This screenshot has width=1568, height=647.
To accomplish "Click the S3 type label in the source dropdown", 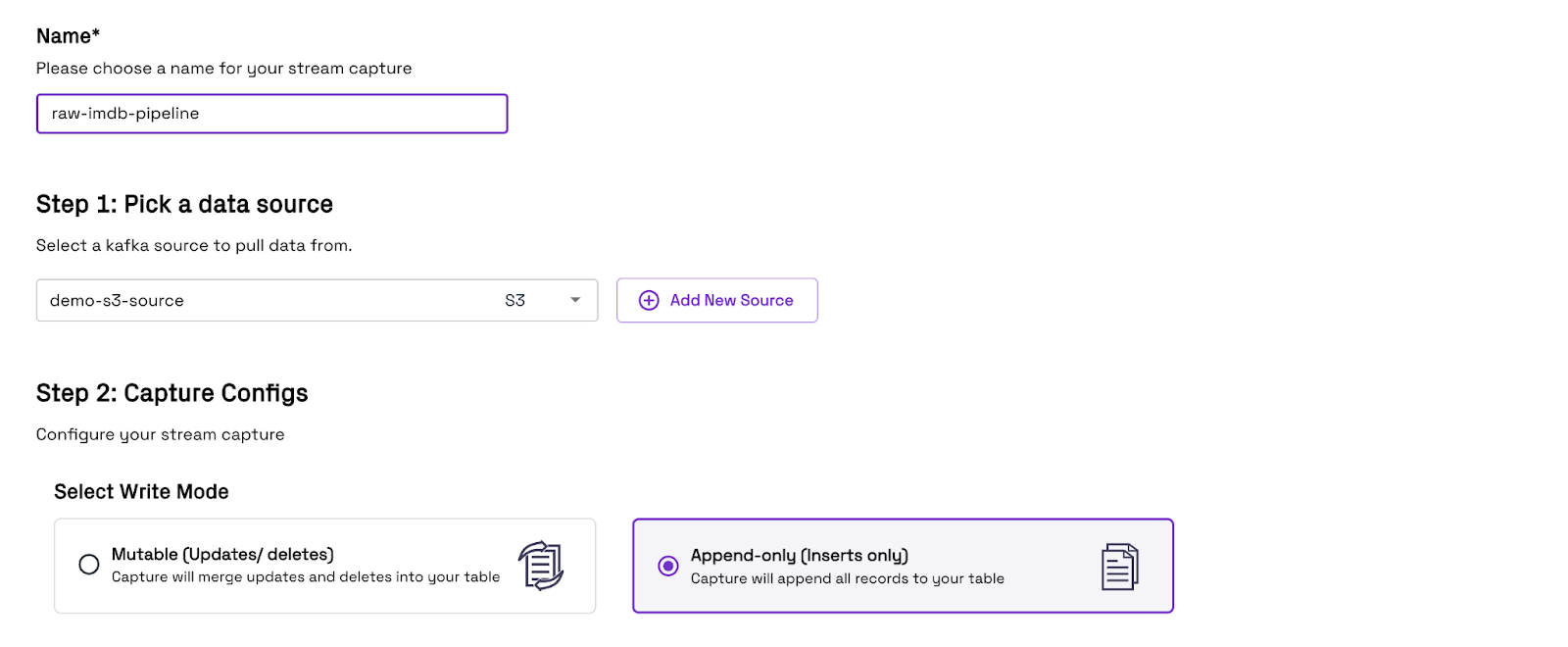I will 515,301.
